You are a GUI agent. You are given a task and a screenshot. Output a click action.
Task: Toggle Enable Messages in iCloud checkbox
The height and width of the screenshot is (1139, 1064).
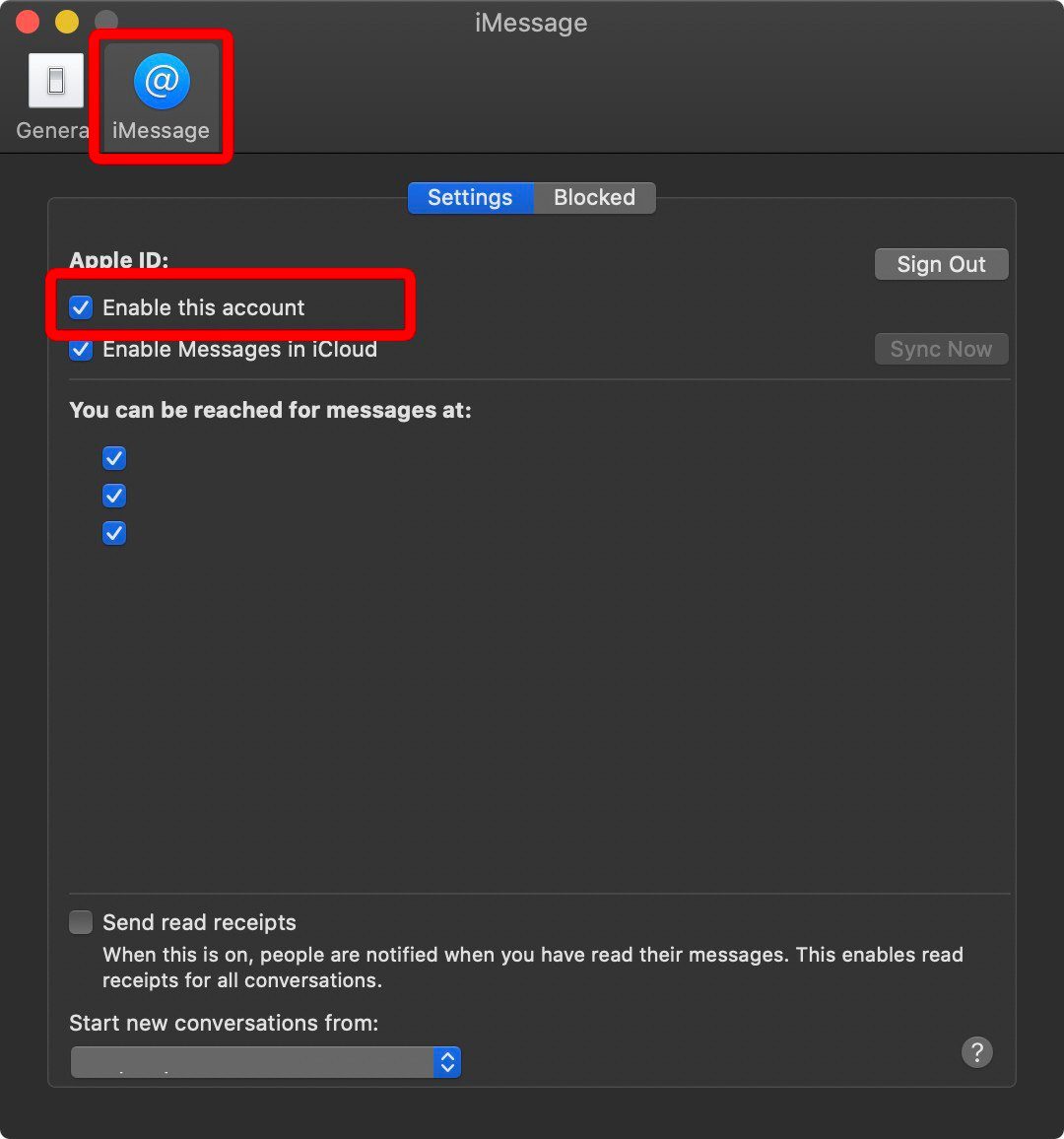click(81, 350)
